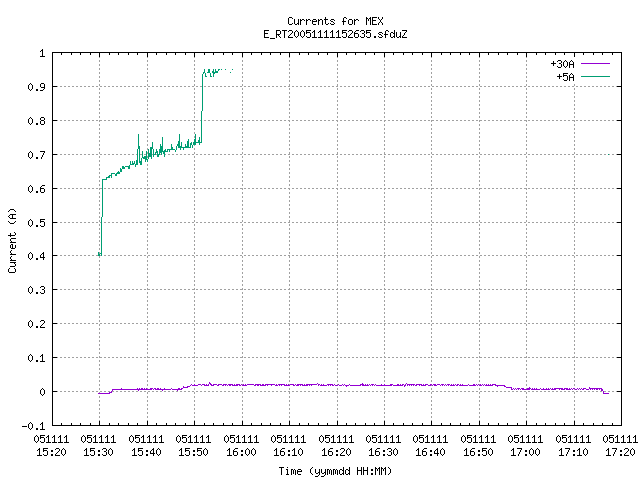Click y-axis tick value 0.9

(36, 87)
